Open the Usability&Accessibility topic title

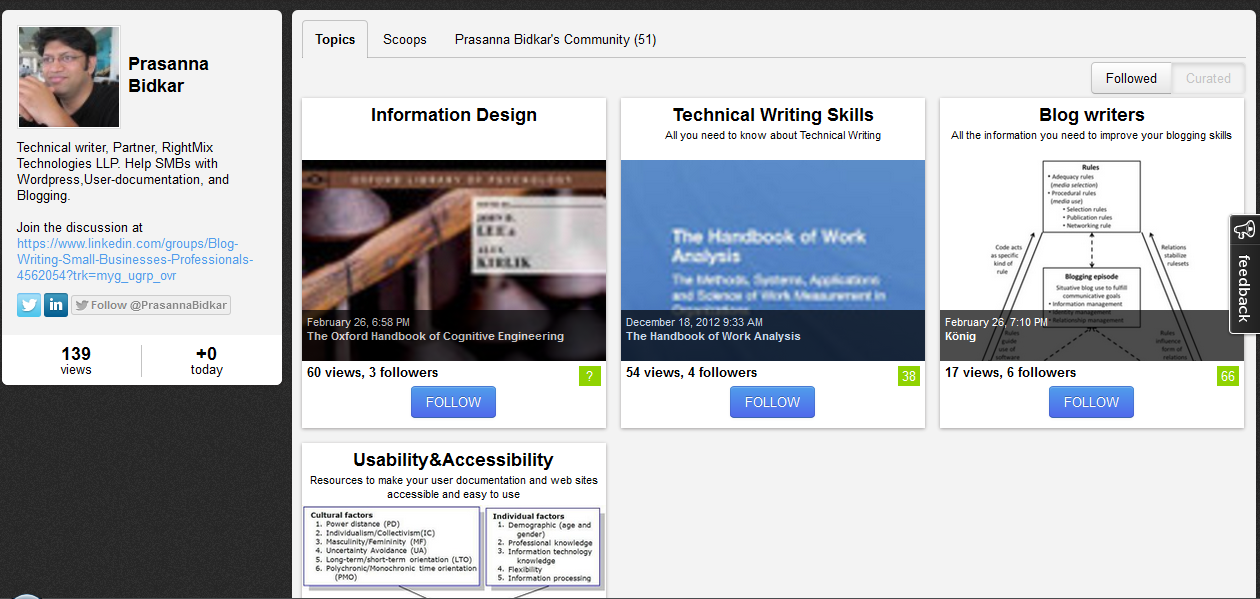[453, 460]
